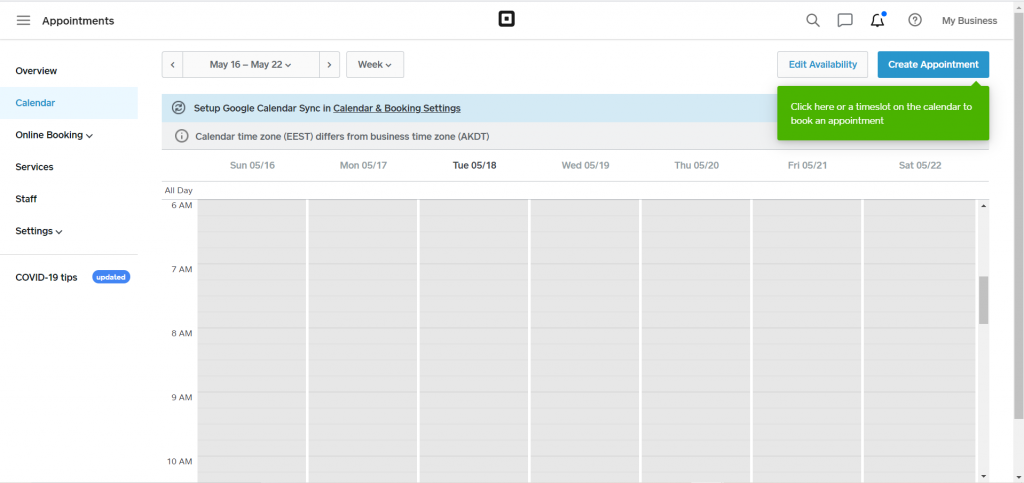Click the Square logo icon
The image size is (1024, 483).
point(507,20)
